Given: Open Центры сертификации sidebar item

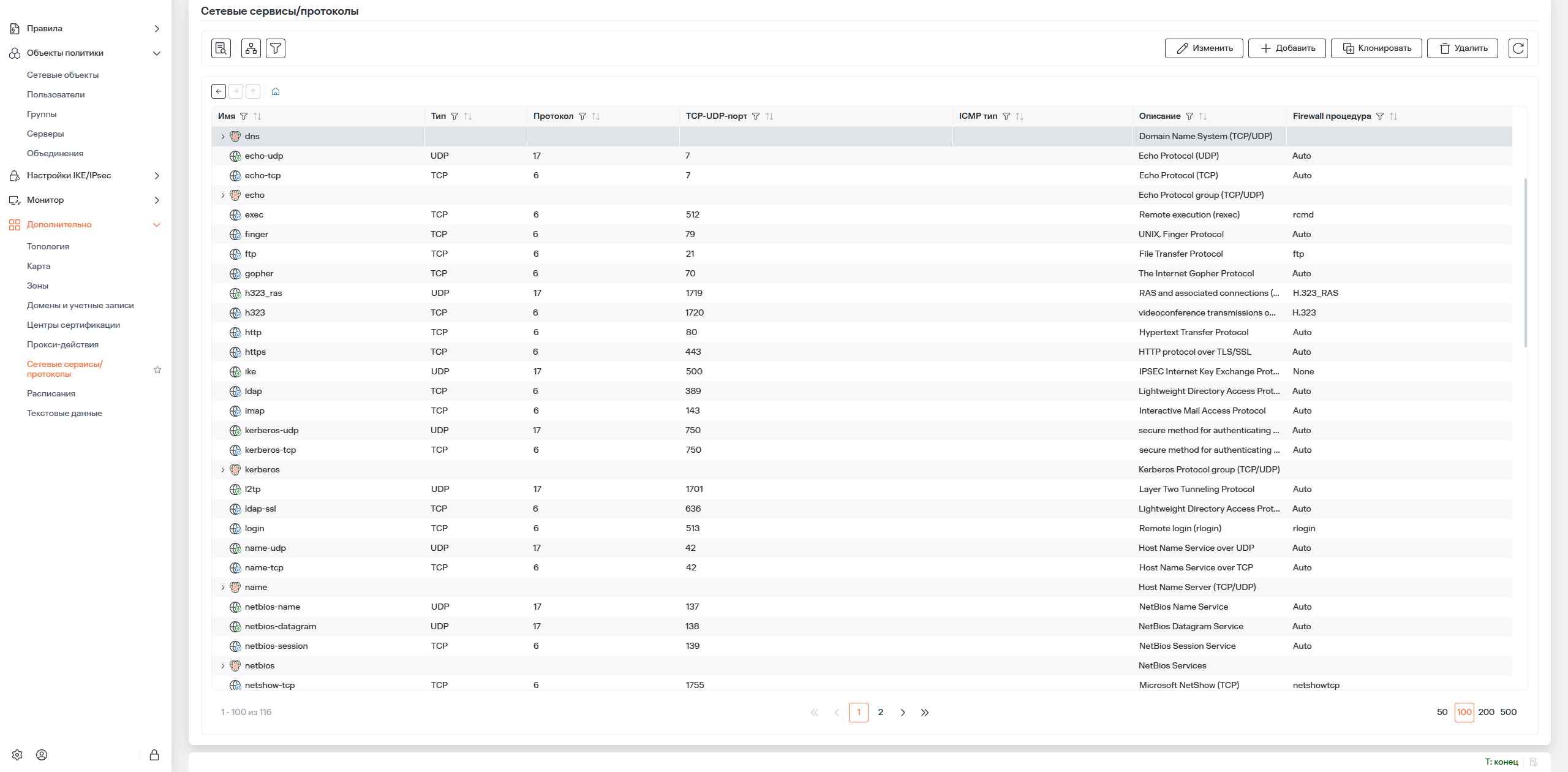Looking at the screenshot, I should coord(73,325).
